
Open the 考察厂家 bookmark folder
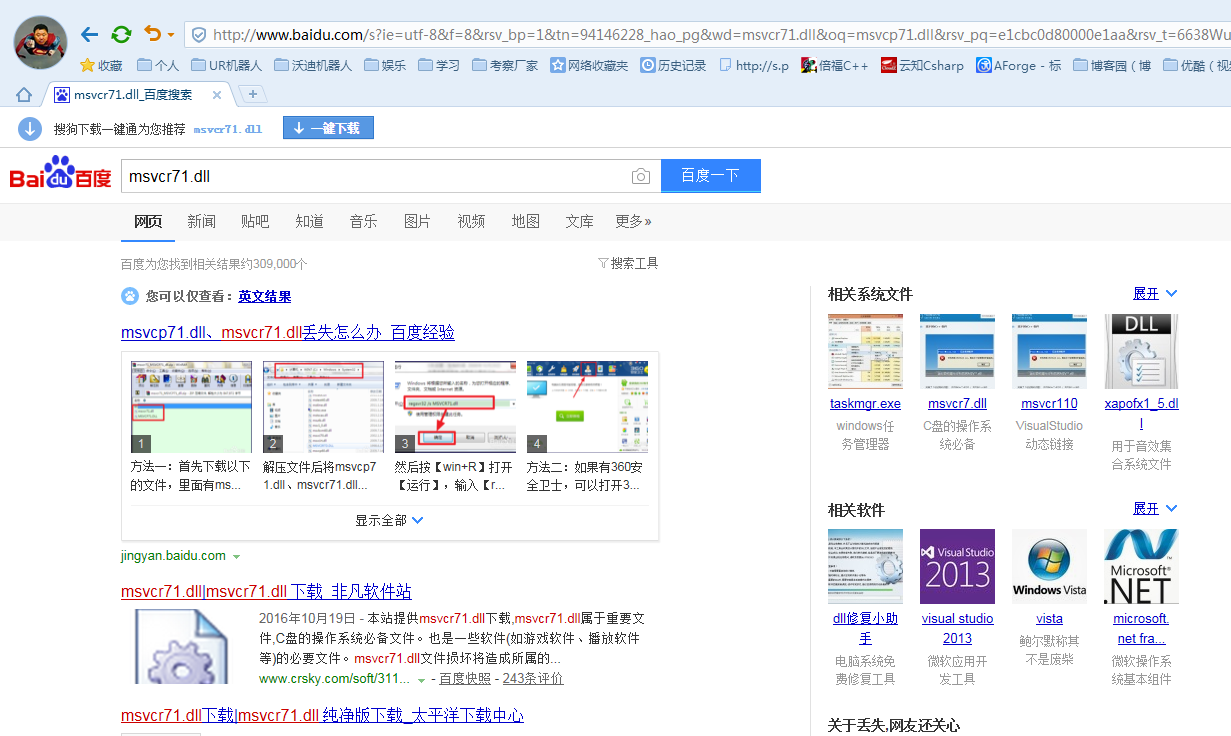(505, 66)
